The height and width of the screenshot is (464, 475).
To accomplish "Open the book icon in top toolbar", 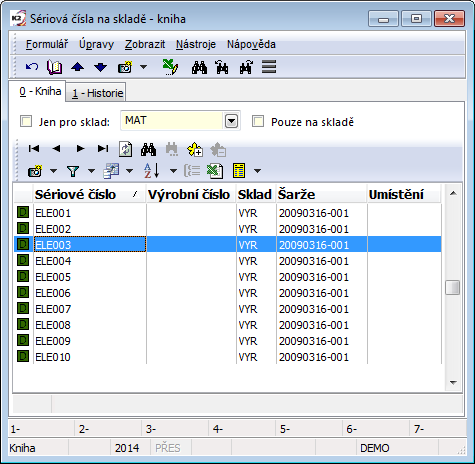I will pyautogui.click(x=54, y=67).
